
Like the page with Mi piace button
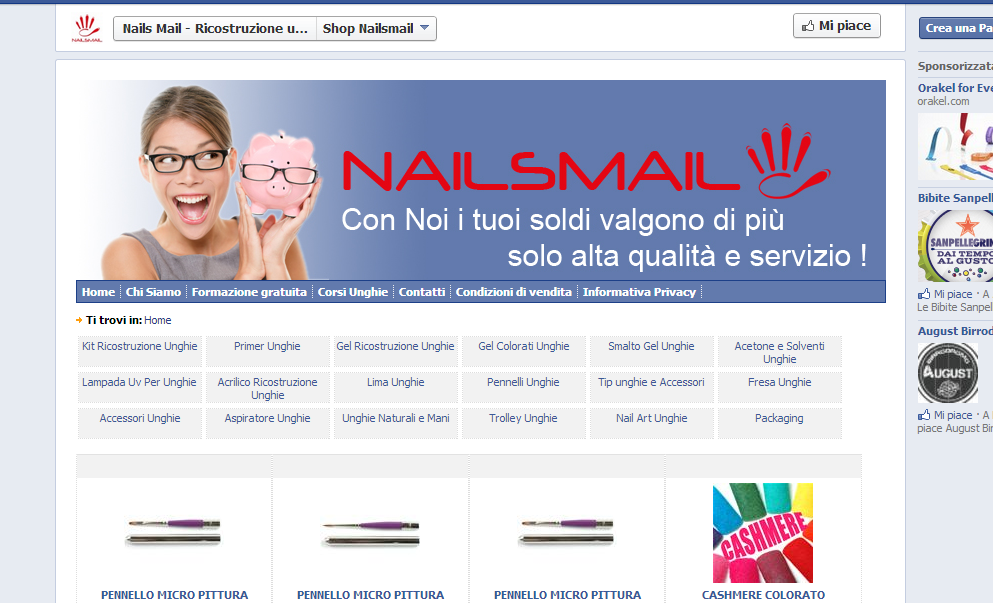(x=837, y=26)
